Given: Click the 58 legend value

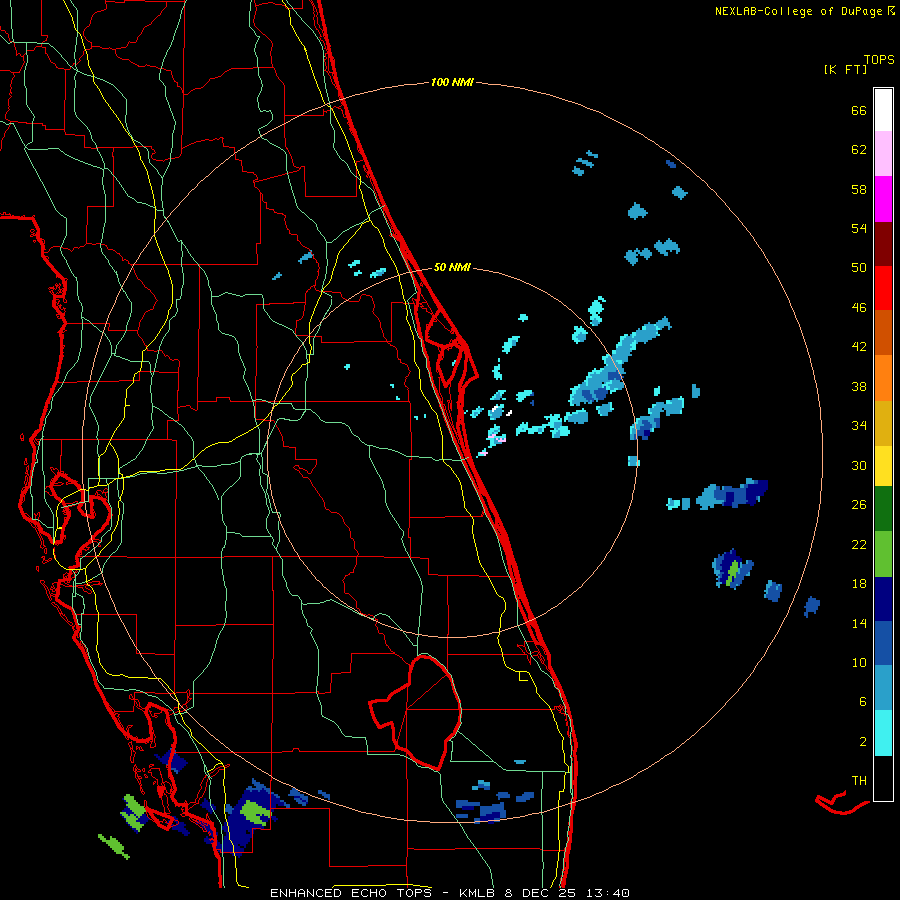Looking at the screenshot, I should pos(859,189).
